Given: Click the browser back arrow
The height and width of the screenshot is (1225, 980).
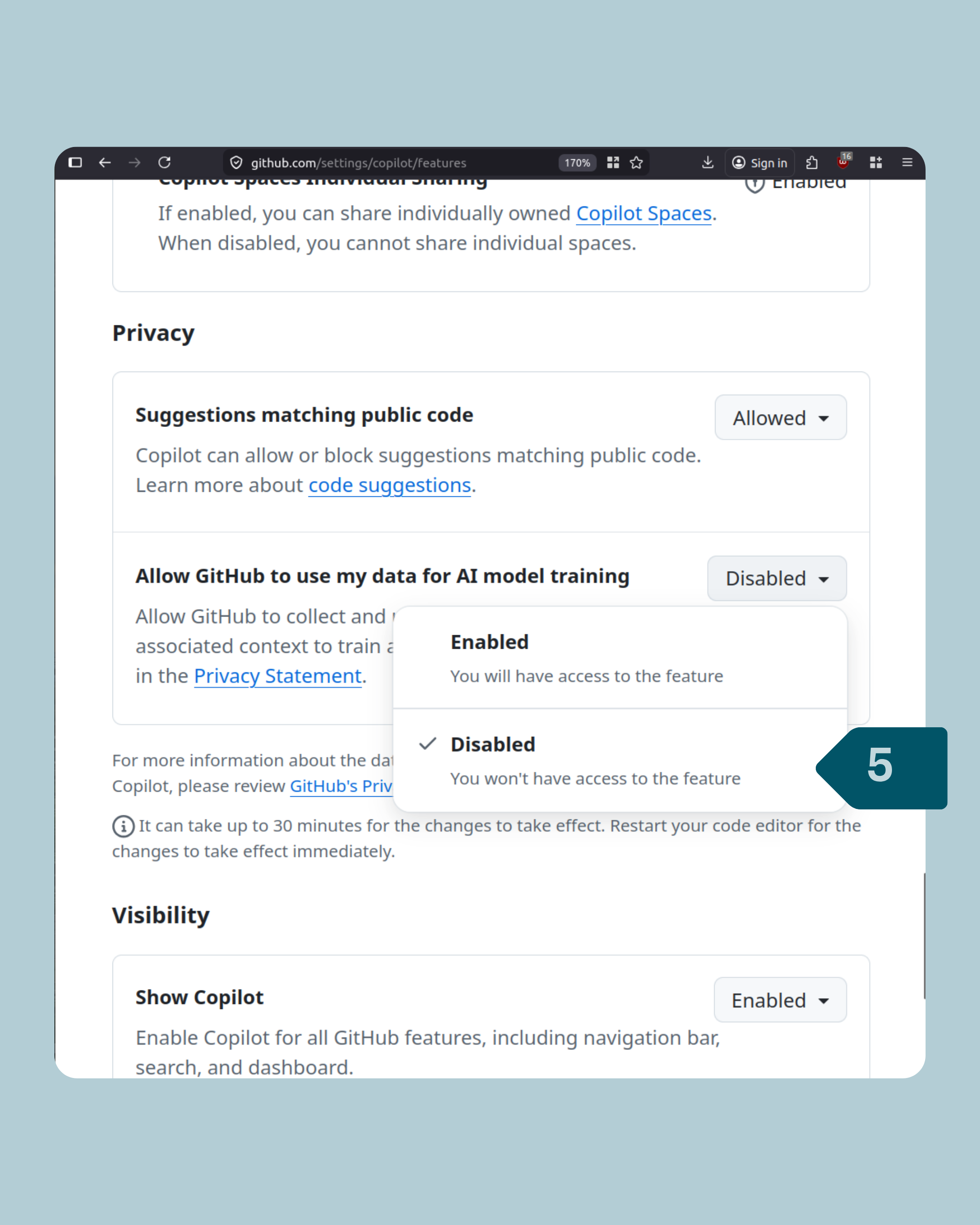Looking at the screenshot, I should [x=105, y=163].
